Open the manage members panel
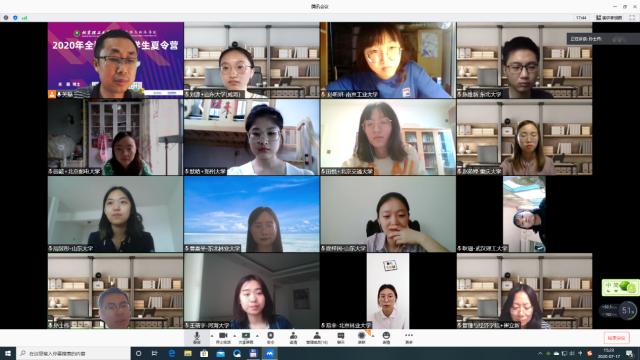 pos(317,338)
